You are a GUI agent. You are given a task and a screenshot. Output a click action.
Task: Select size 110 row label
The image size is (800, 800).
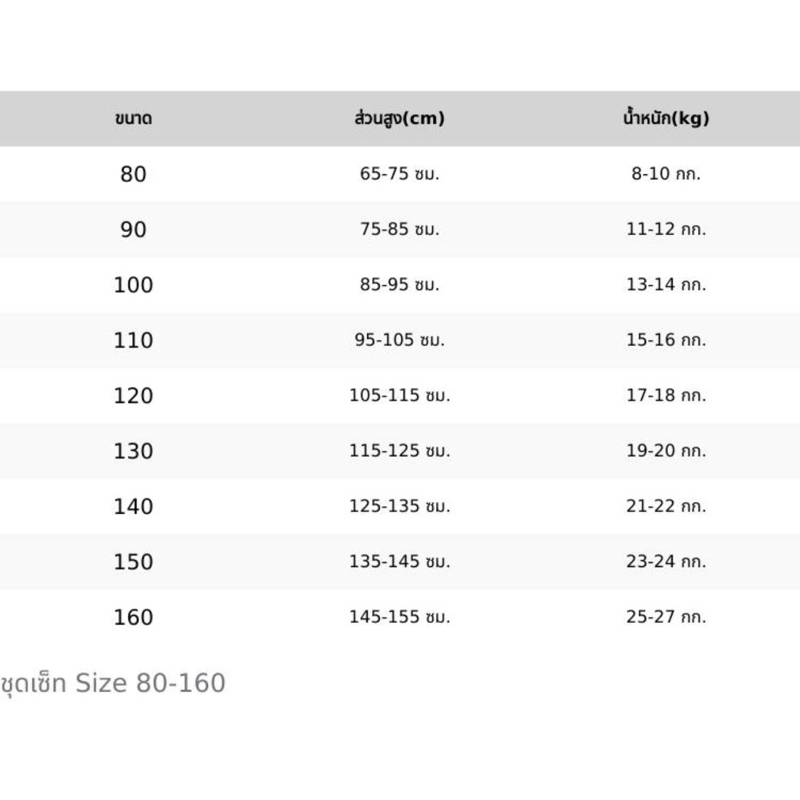tap(133, 341)
